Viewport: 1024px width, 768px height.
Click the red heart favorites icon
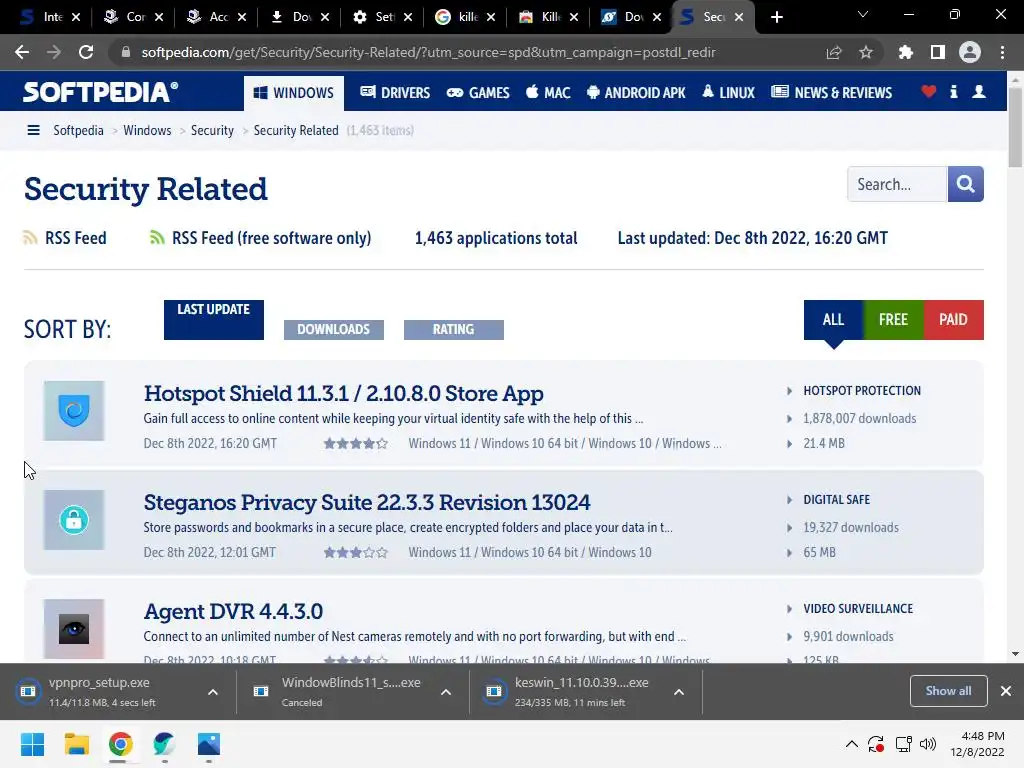pyautogui.click(x=929, y=91)
